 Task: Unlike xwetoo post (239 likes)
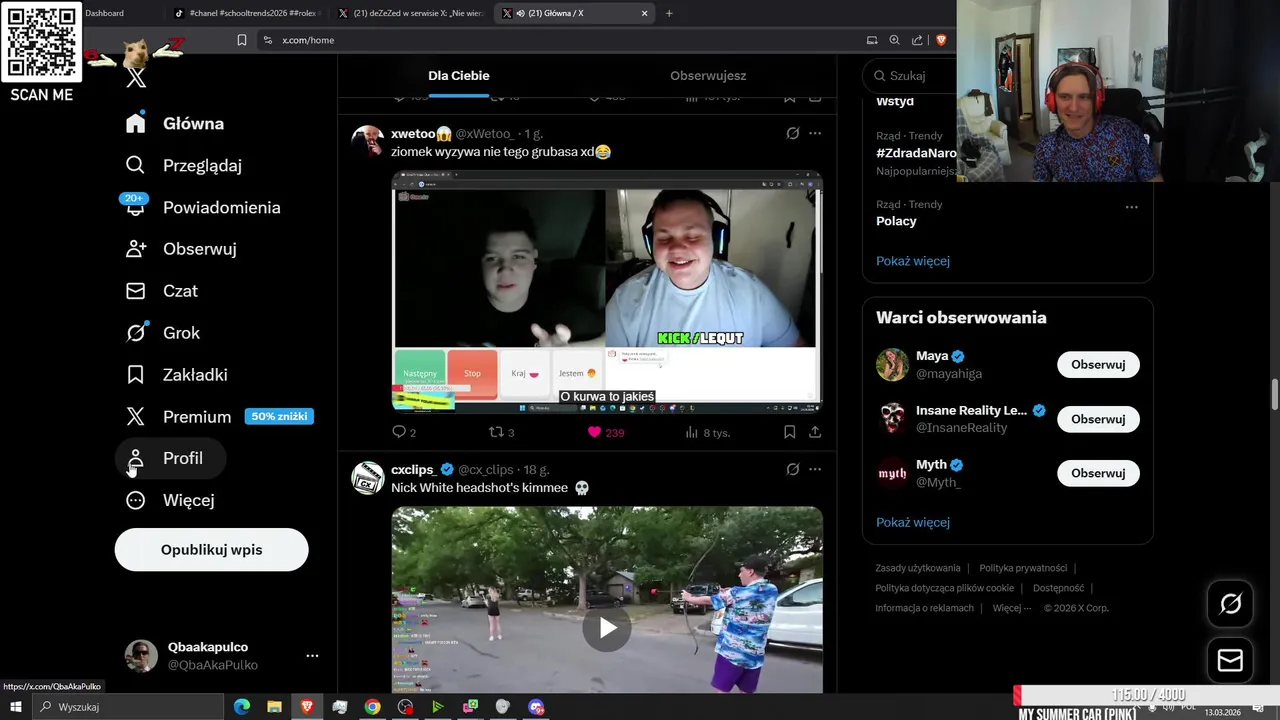(606, 432)
